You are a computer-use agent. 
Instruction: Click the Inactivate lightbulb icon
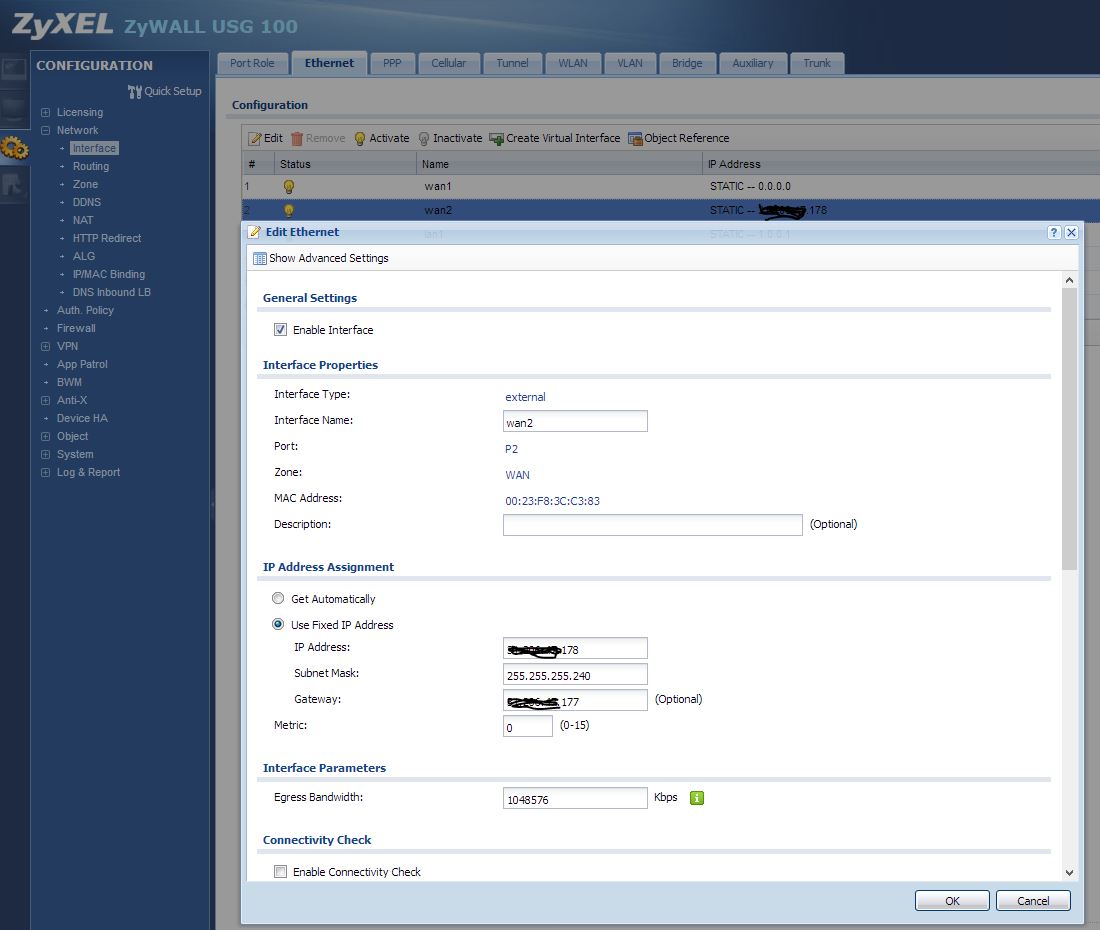[x=424, y=139]
